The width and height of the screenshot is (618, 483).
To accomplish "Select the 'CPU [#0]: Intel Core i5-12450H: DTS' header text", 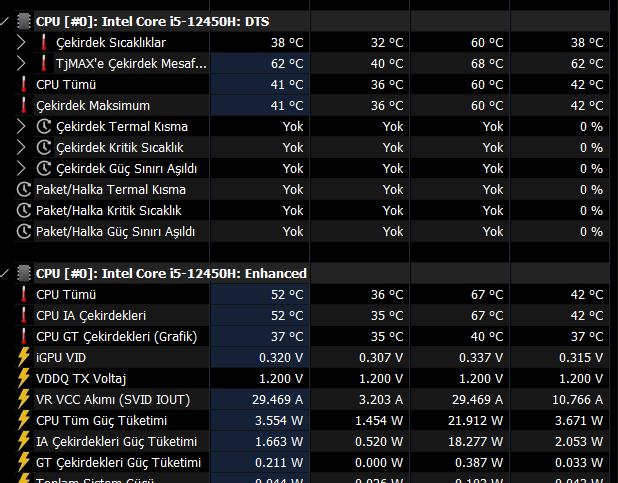I will pos(153,21).
